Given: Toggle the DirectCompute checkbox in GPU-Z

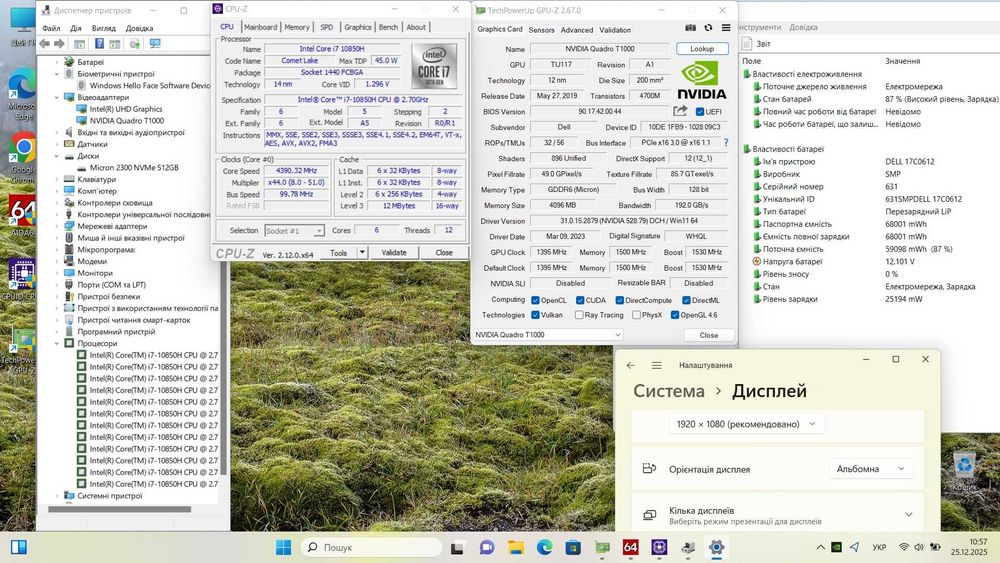Looking at the screenshot, I should pos(619,300).
